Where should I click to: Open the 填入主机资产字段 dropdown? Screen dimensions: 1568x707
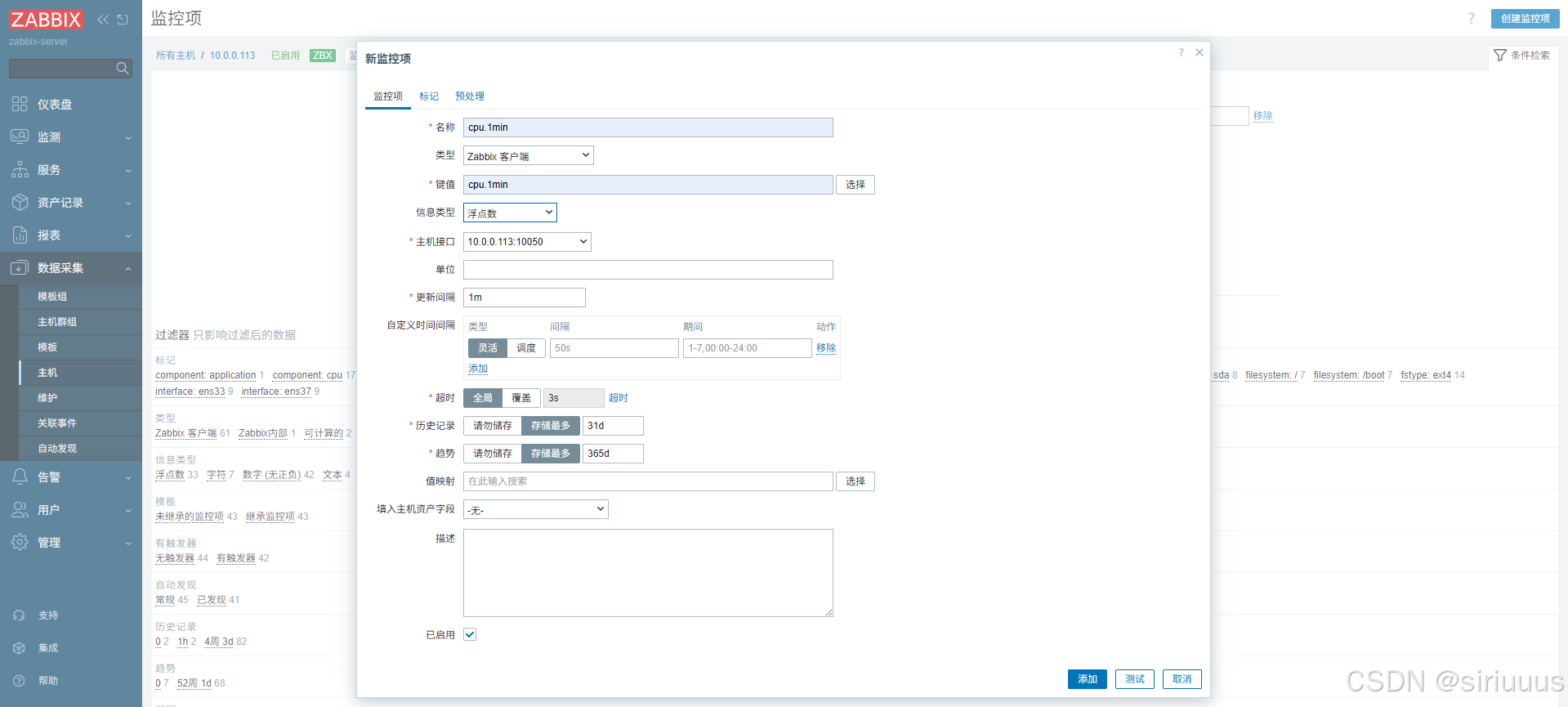tap(536, 509)
